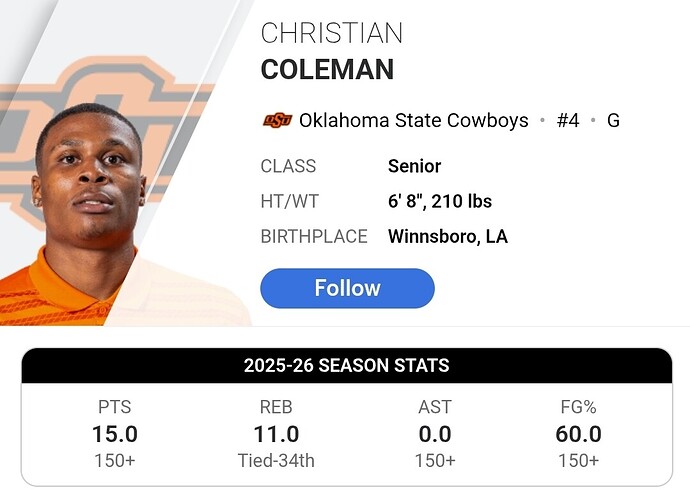
Task: Click the Winnsboro, LA birthplace text
Action: click(x=445, y=237)
